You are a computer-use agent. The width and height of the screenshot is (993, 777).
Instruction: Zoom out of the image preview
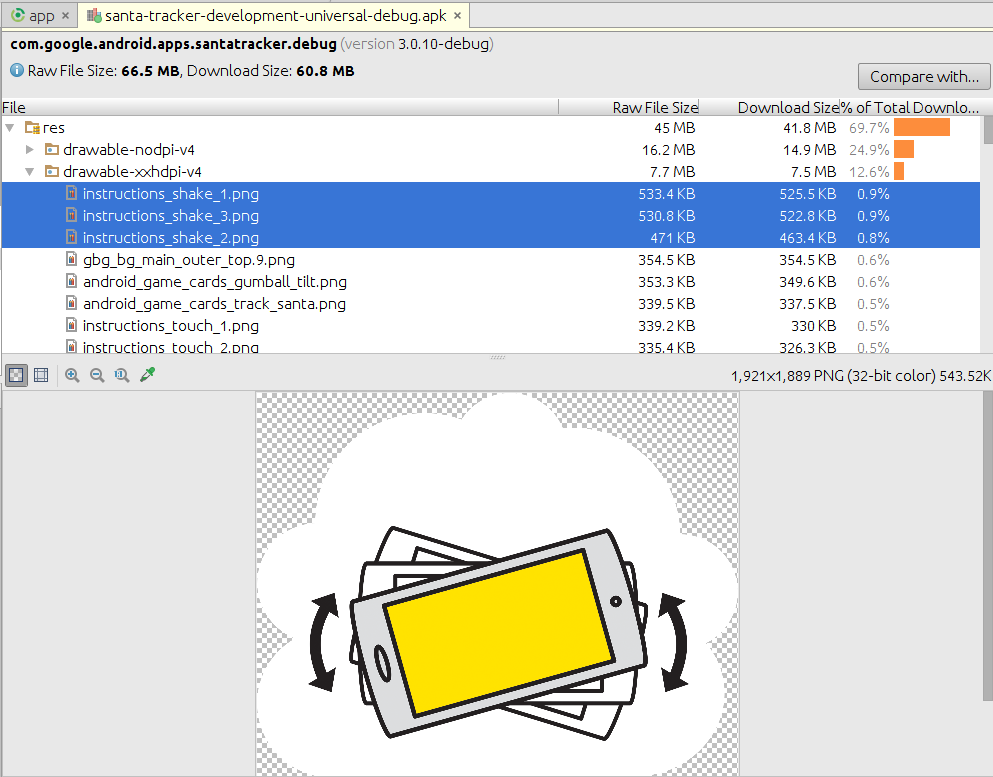coord(96,375)
